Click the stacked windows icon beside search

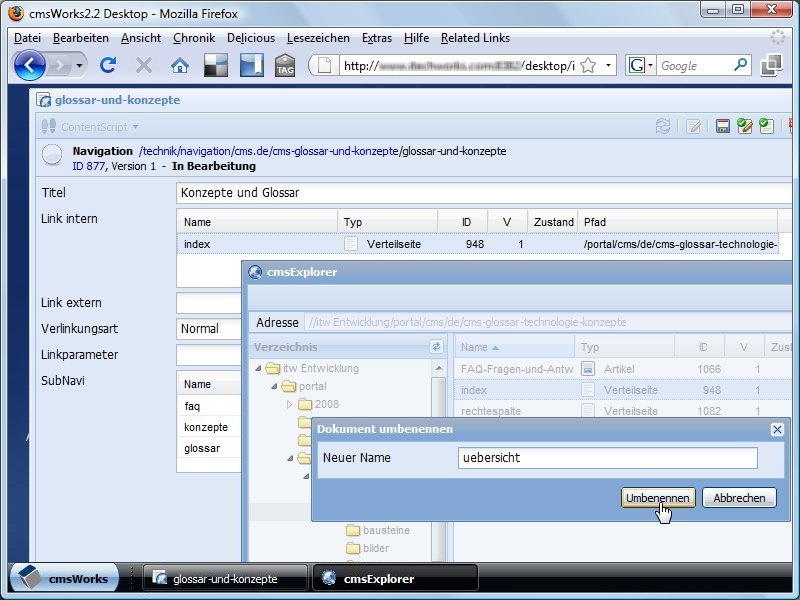point(771,65)
